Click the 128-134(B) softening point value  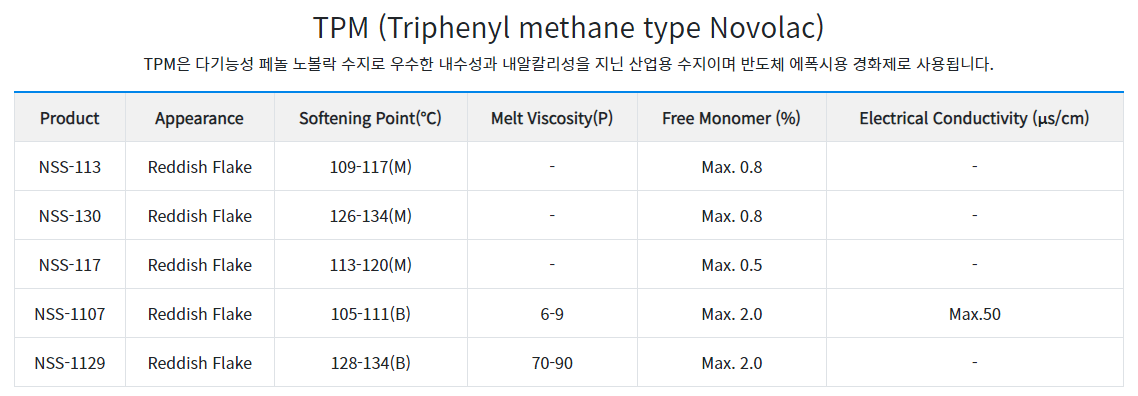point(370,363)
